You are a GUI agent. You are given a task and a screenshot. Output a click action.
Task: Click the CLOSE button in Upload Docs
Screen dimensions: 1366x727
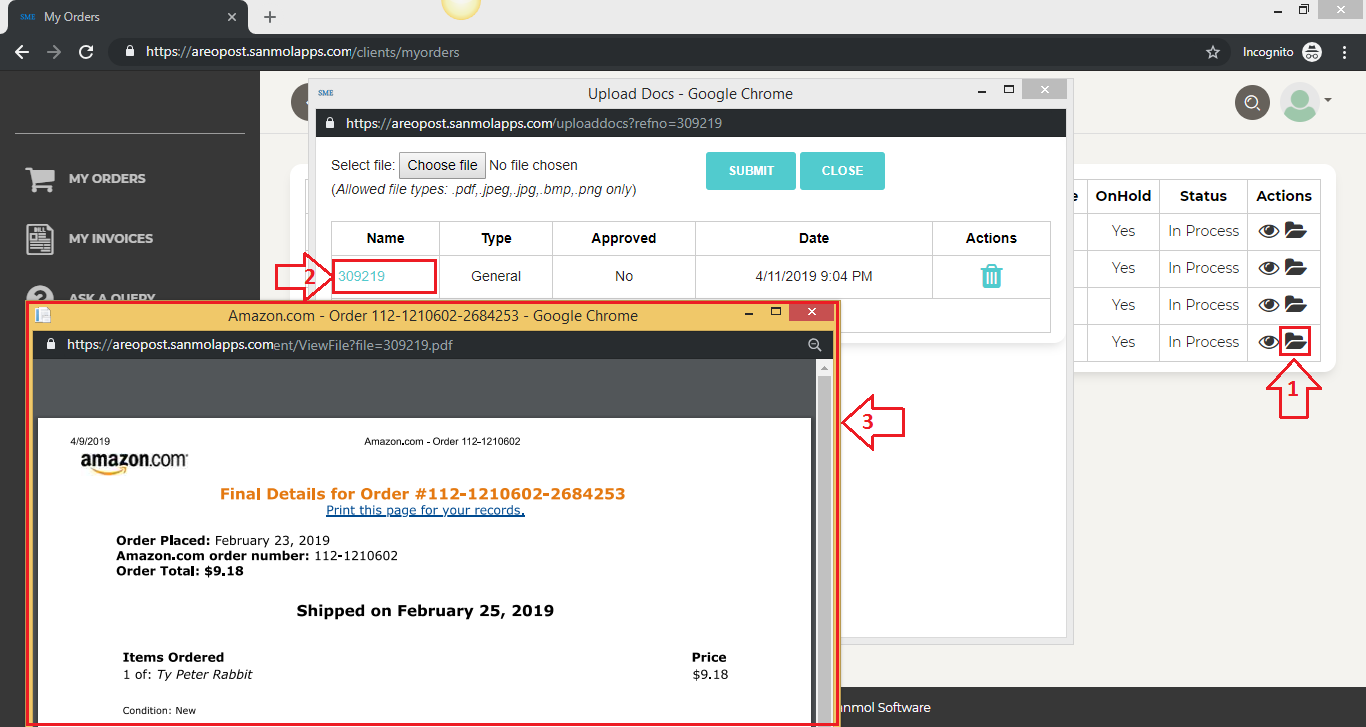click(x=842, y=171)
